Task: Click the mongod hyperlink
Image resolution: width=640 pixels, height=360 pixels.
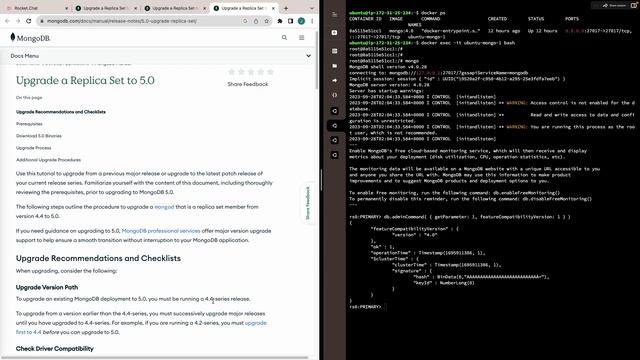Action: point(164,207)
